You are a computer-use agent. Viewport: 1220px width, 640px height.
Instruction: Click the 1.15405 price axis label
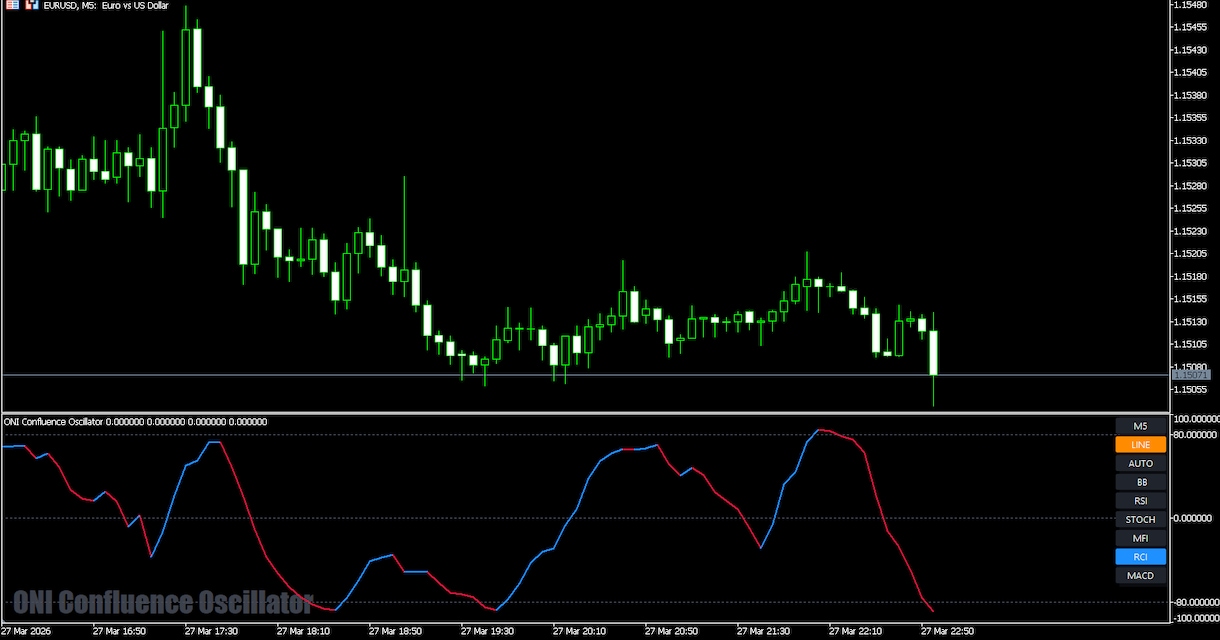[x=1190, y=73]
